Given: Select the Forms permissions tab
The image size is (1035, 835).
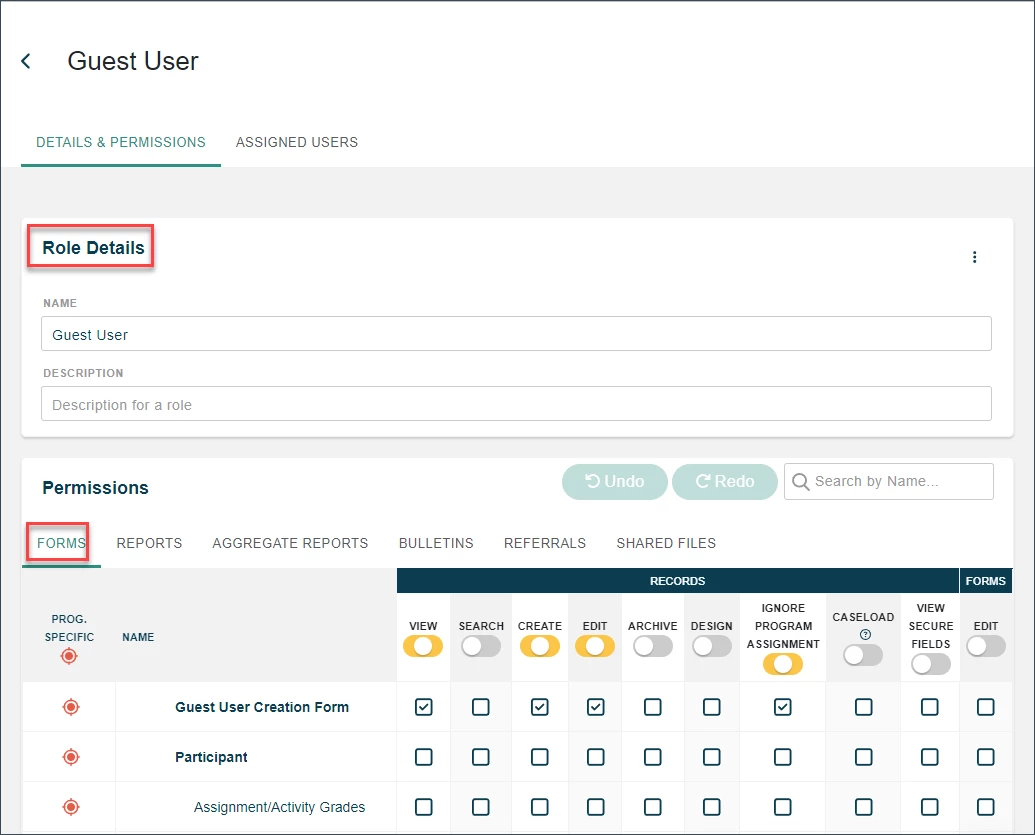Looking at the screenshot, I should (x=61, y=543).
